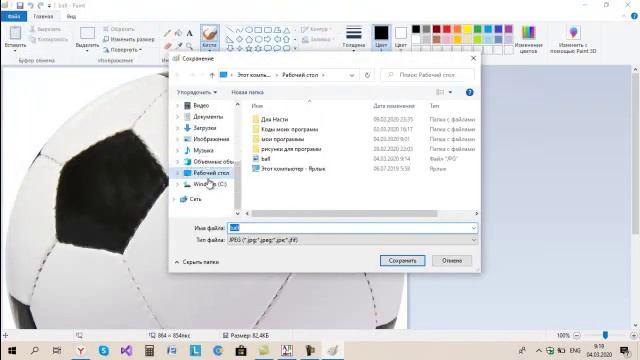Open the address bar history dropdown
The width and height of the screenshot is (640, 360).
click(x=351, y=75)
